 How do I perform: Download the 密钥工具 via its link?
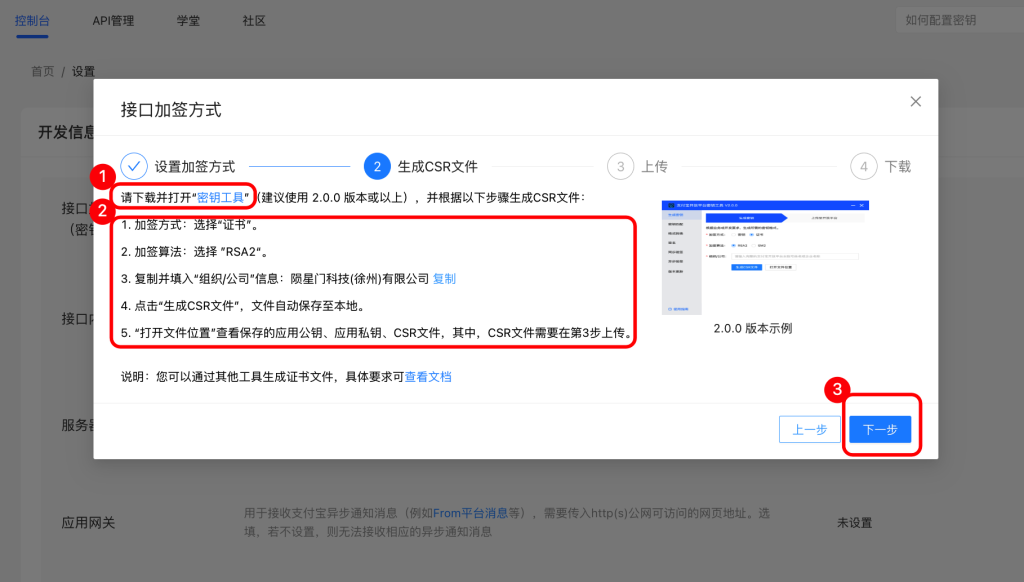tap(221, 197)
